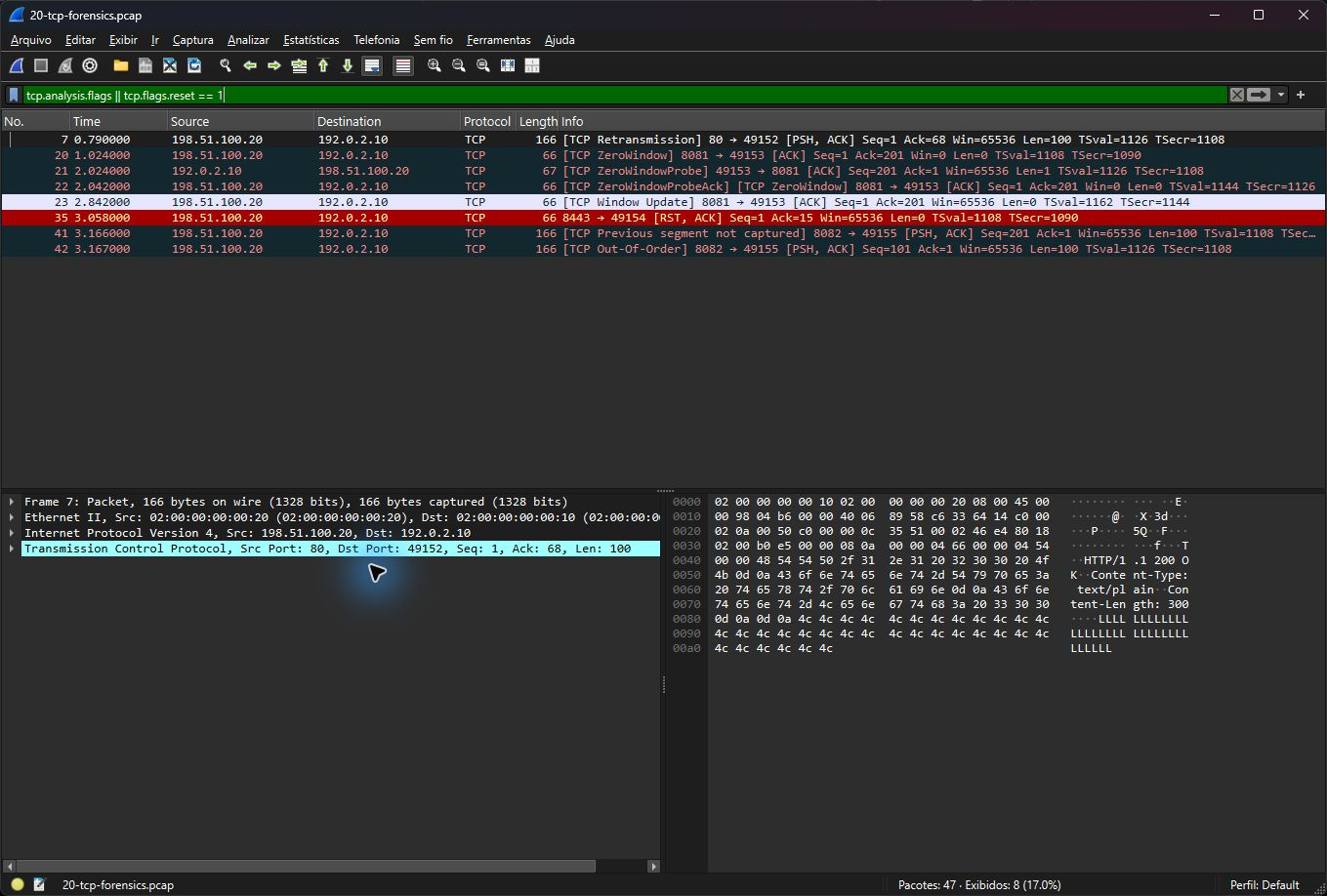Go forward in packet history arrow

pyautogui.click(x=274, y=65)
